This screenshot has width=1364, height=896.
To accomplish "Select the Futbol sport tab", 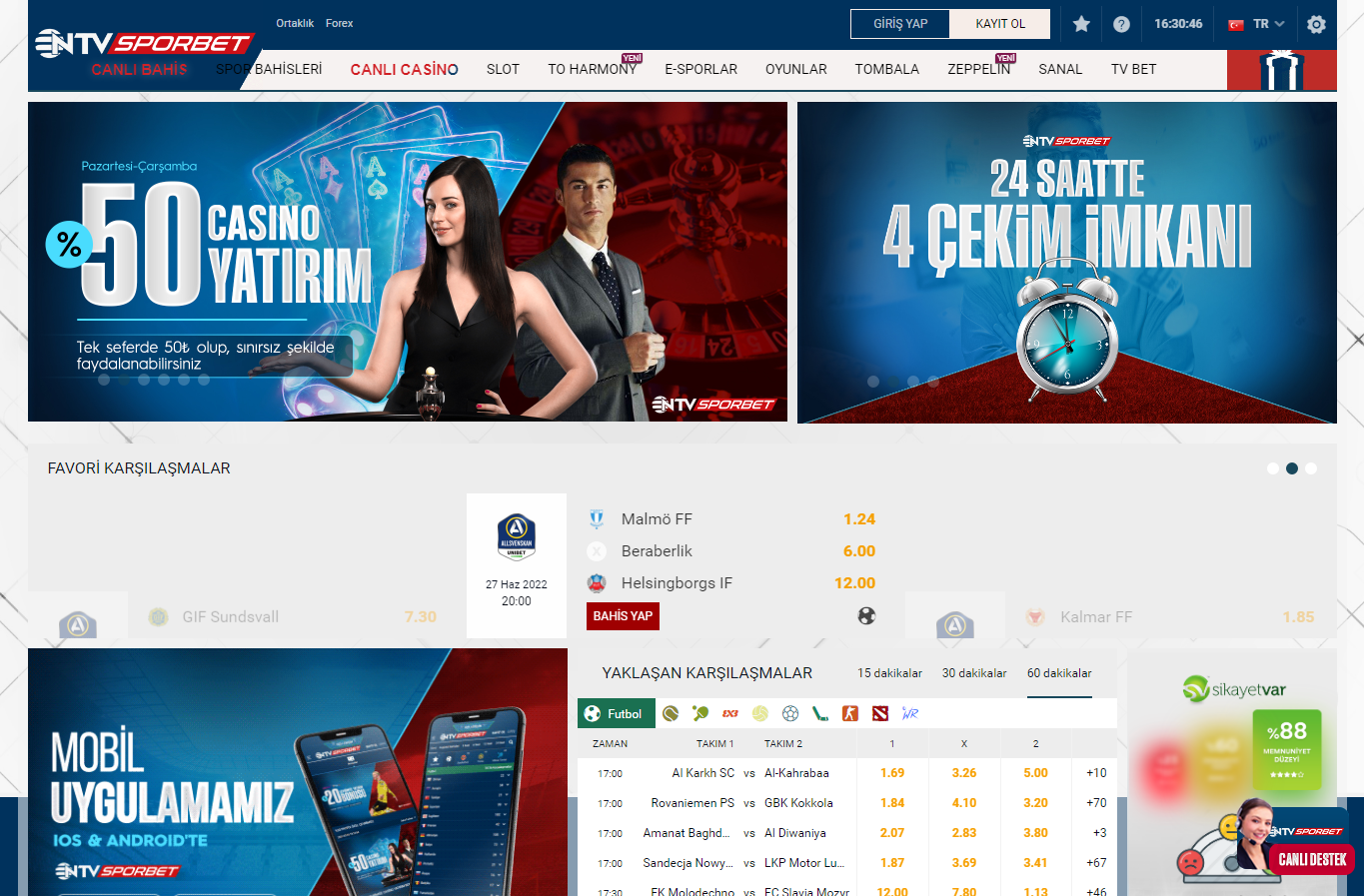I will pos(617,713).
